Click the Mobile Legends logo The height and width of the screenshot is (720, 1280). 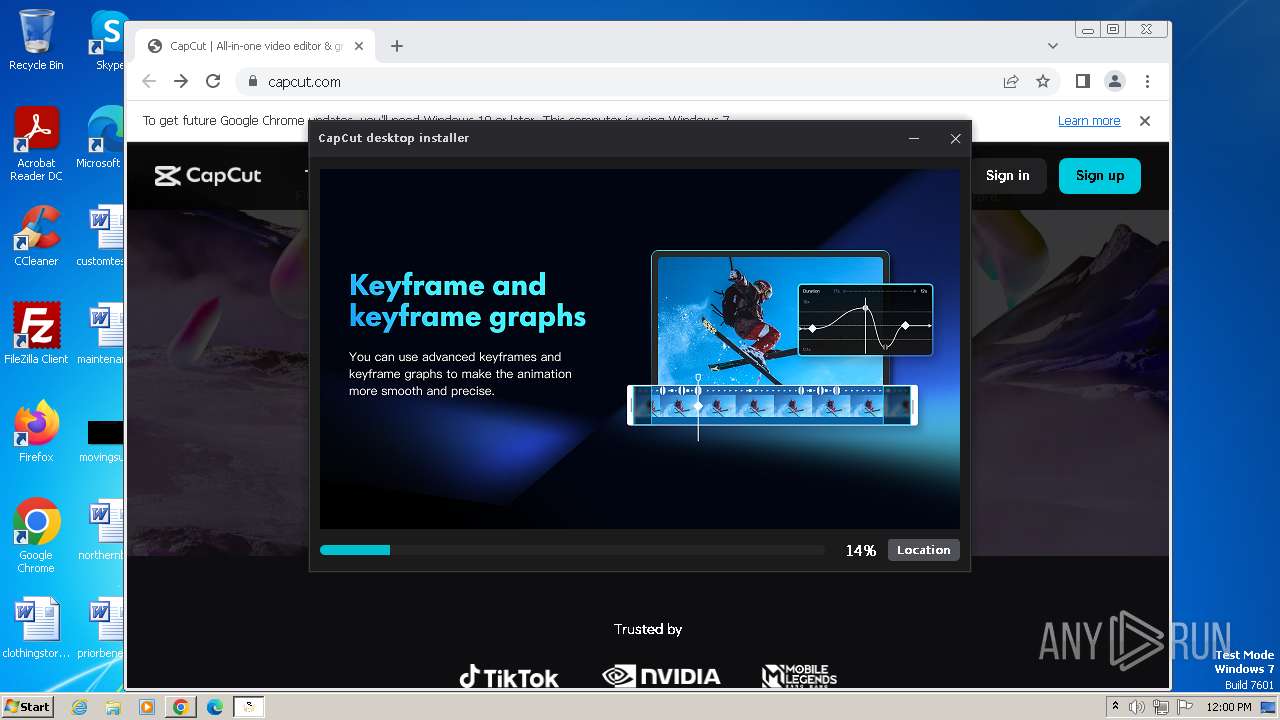(799, 677)
